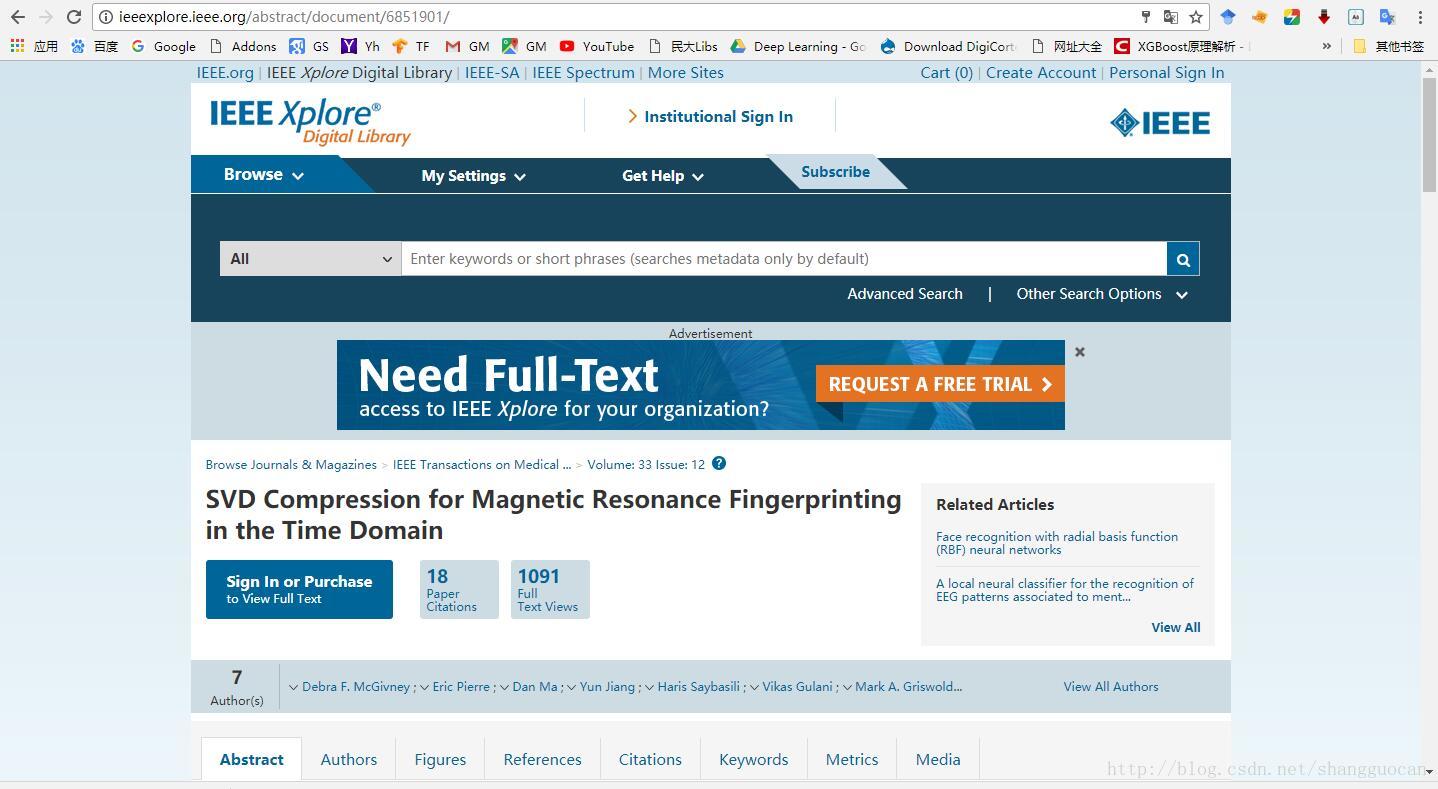Switch to the Media tab
This screenshot has width=1438, height=789.
tap(938, 759)
